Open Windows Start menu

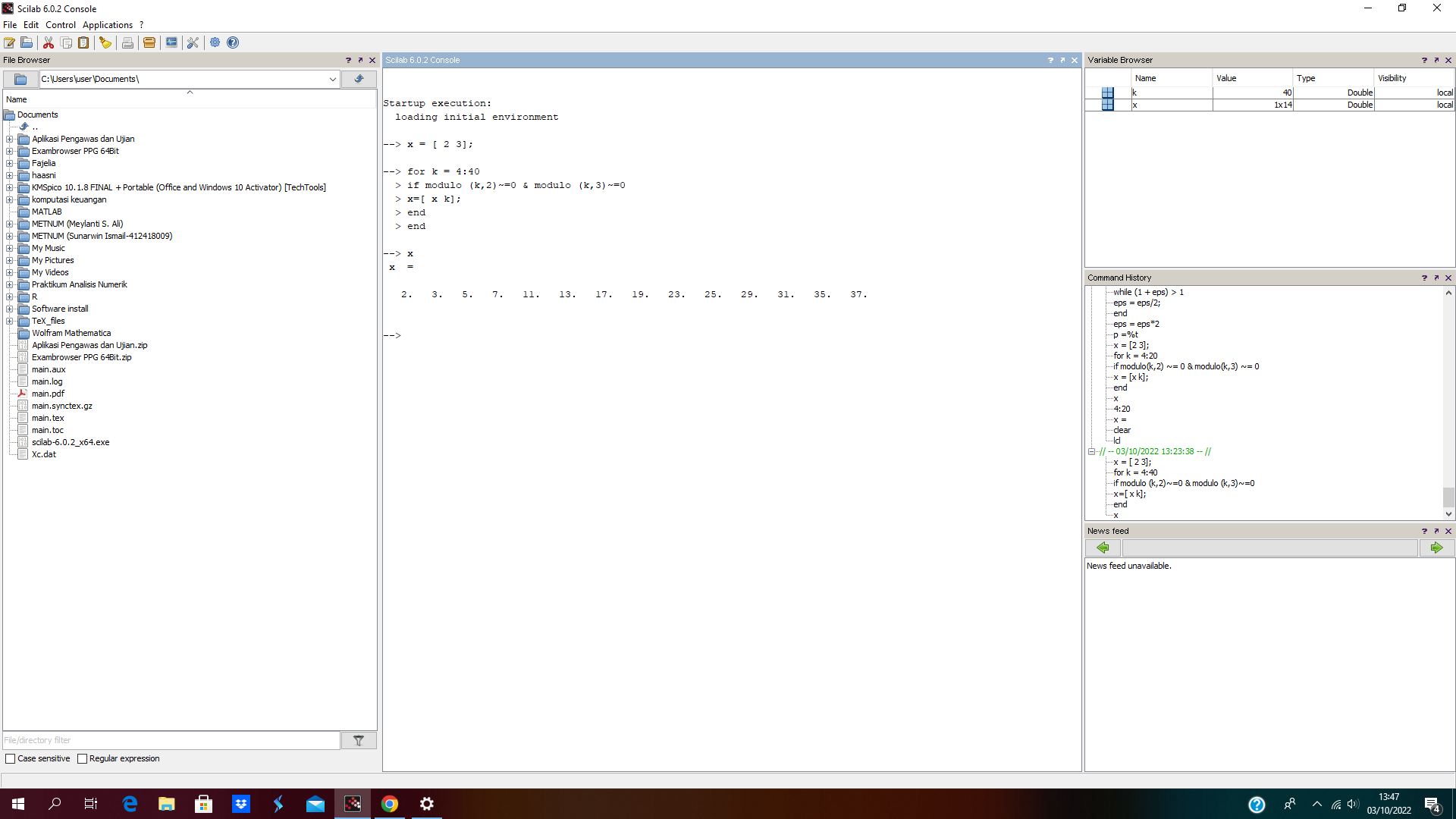click(x=18, y=804)
